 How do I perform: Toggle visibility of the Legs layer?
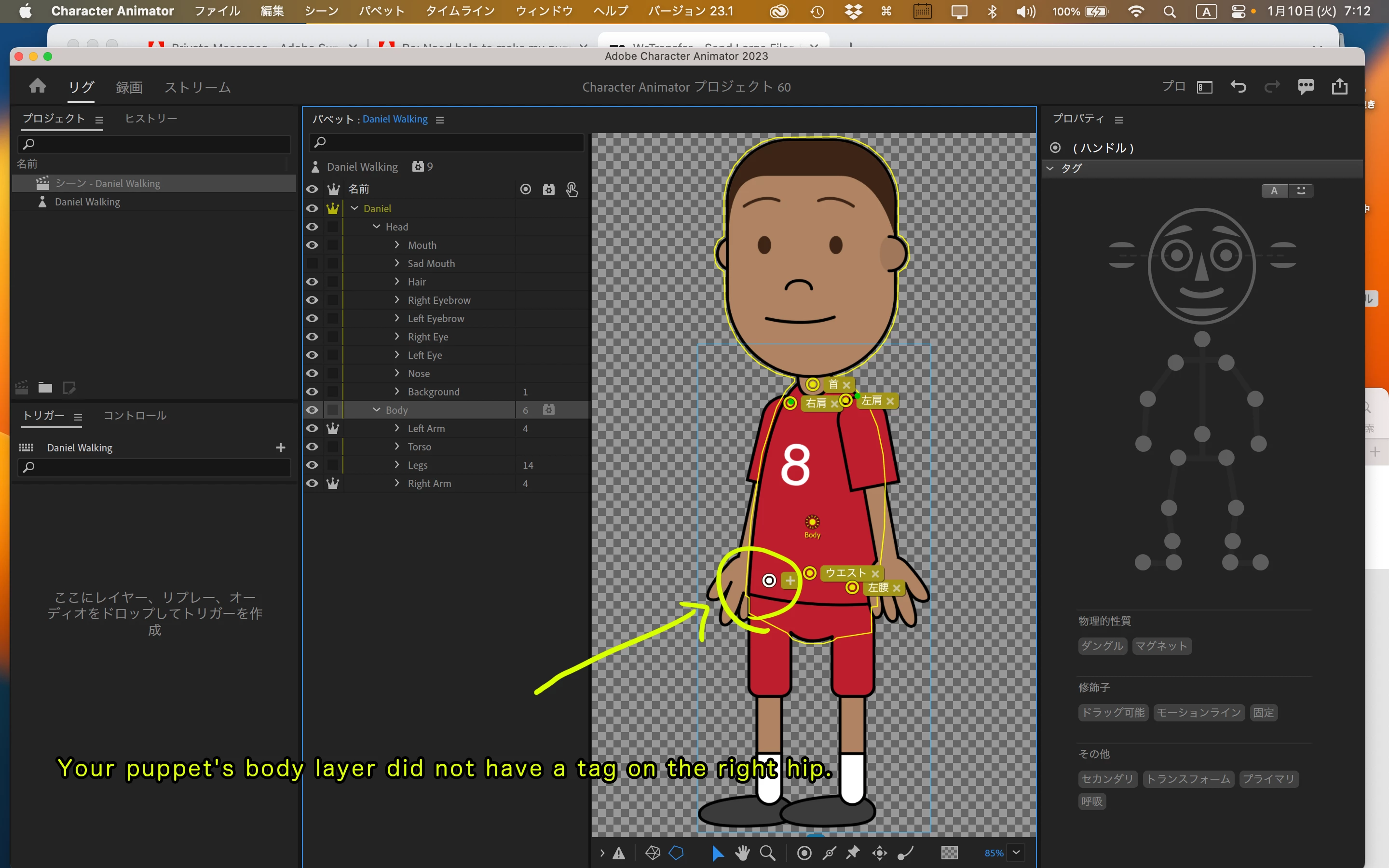pyautogui.click(x=312, y=465)
